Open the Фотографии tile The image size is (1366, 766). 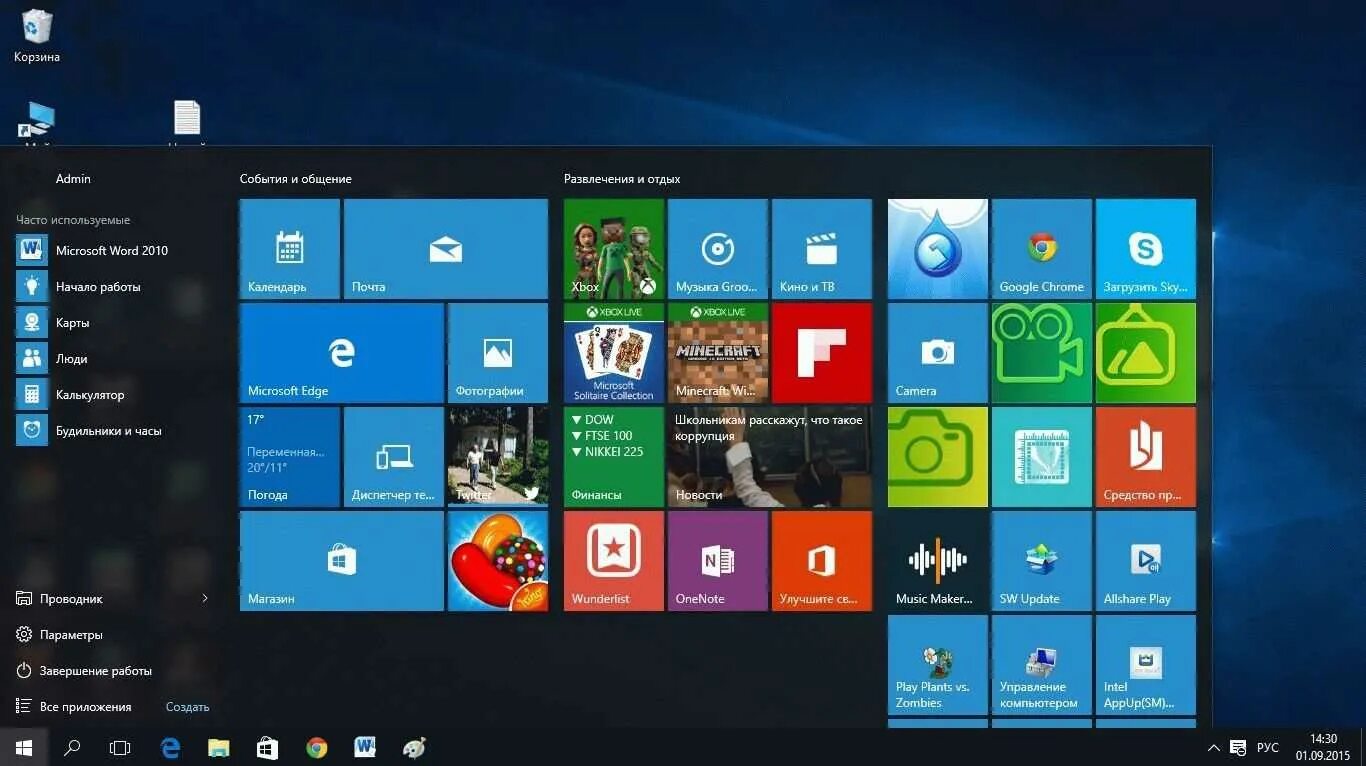(498, 353)
